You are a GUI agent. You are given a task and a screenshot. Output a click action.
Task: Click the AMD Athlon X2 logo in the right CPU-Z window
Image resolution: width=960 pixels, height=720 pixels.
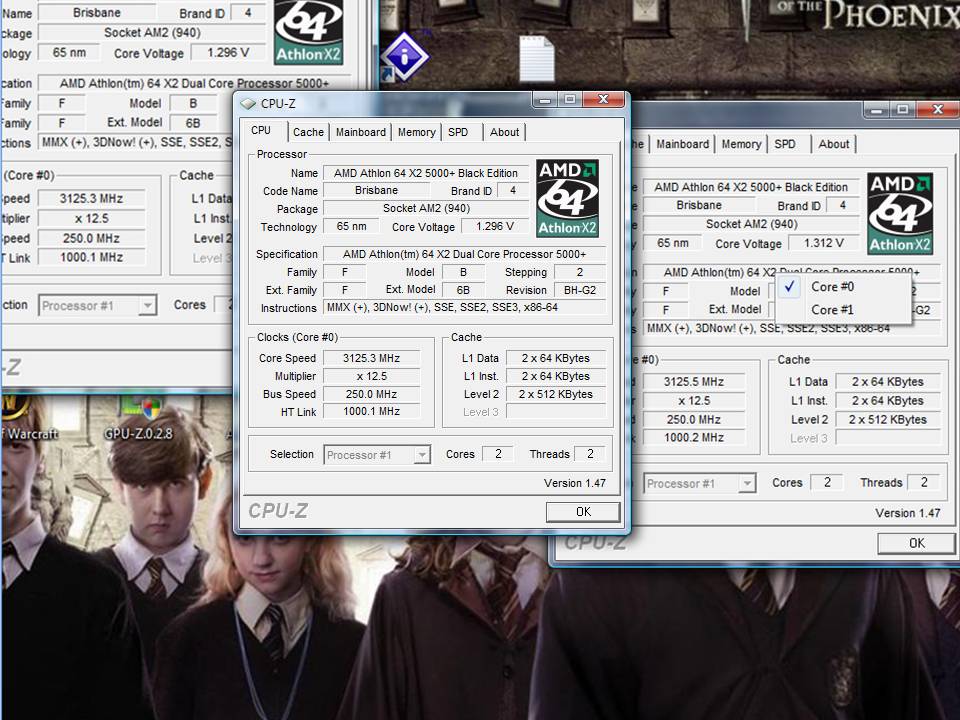[900, 213]
